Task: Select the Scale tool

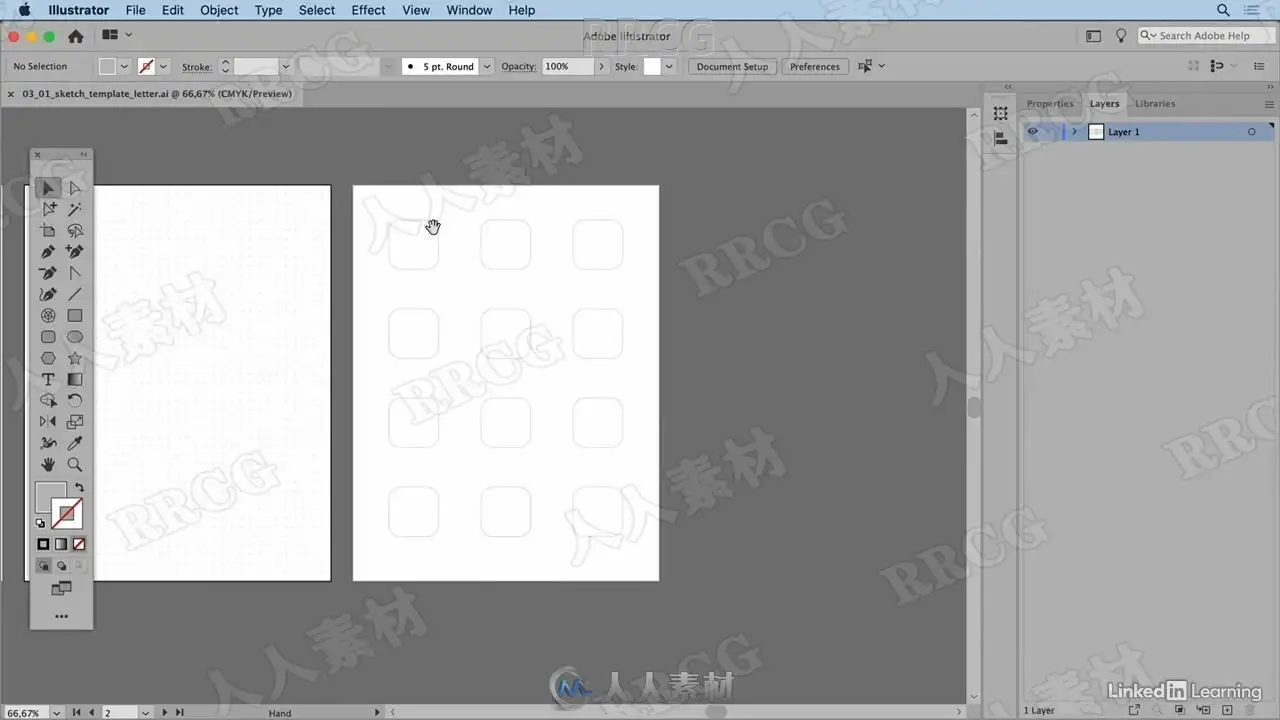Action: [75, 422]
